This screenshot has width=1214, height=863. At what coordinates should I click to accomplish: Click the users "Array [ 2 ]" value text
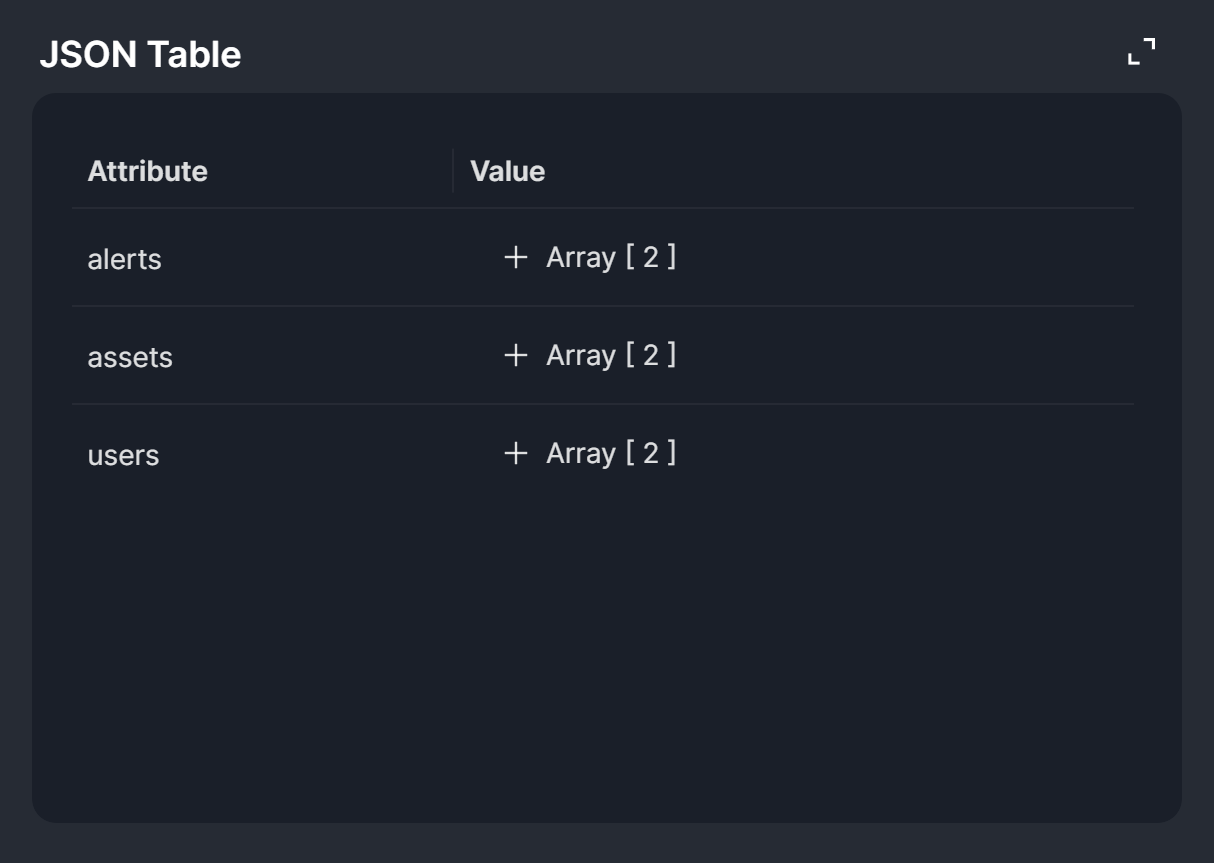pyautogui.click(x=610, y=453)
